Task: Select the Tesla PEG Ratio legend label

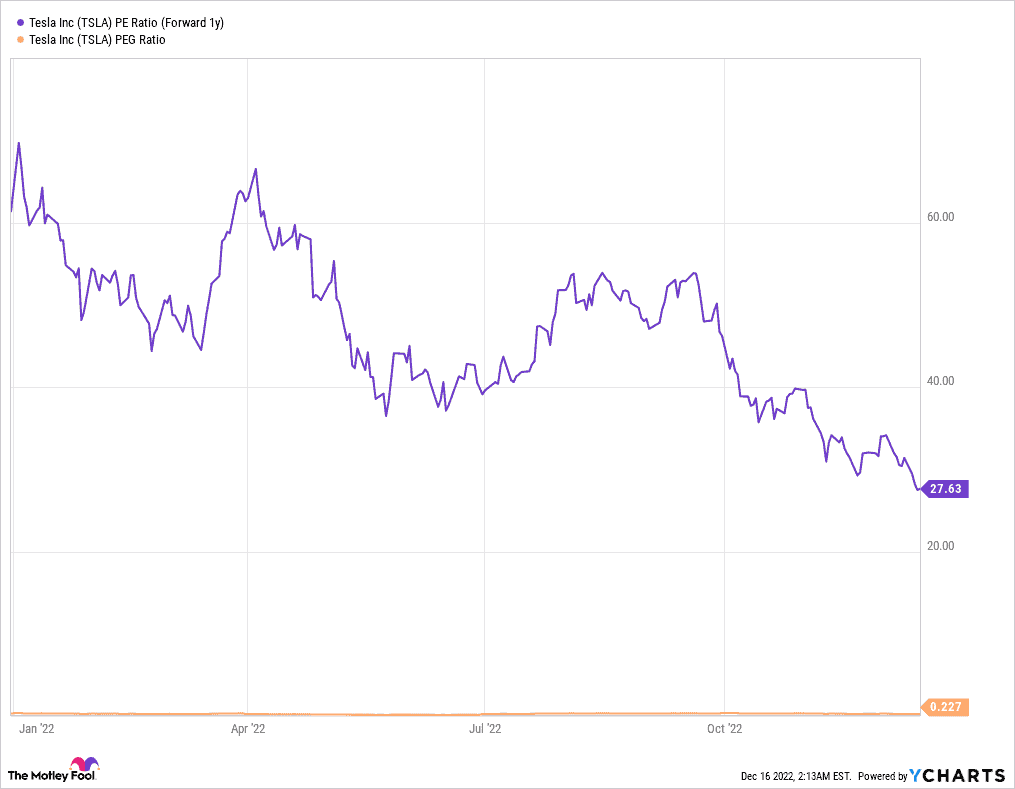Action: click(97, 40)
